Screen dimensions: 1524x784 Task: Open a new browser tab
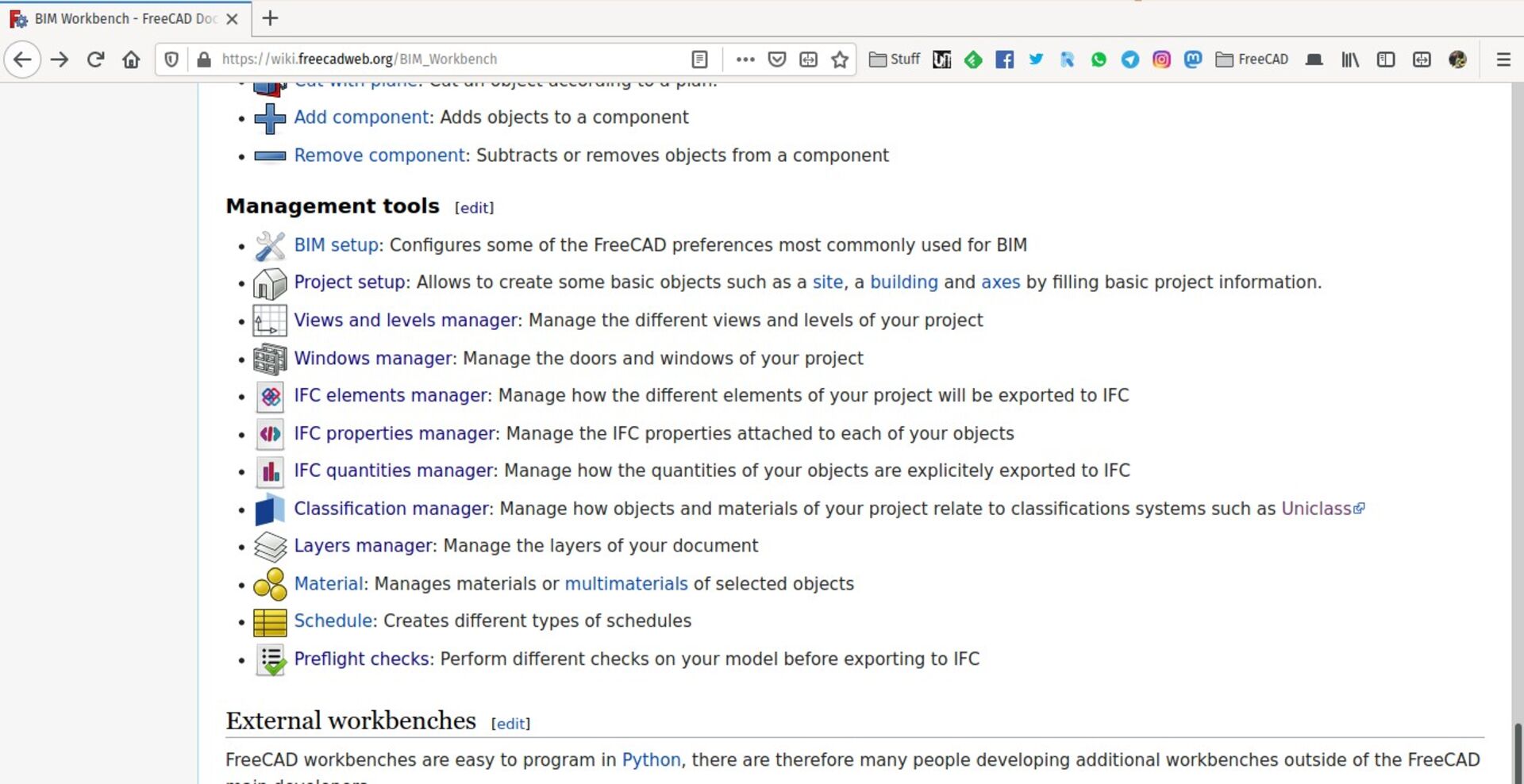[270, 18]
